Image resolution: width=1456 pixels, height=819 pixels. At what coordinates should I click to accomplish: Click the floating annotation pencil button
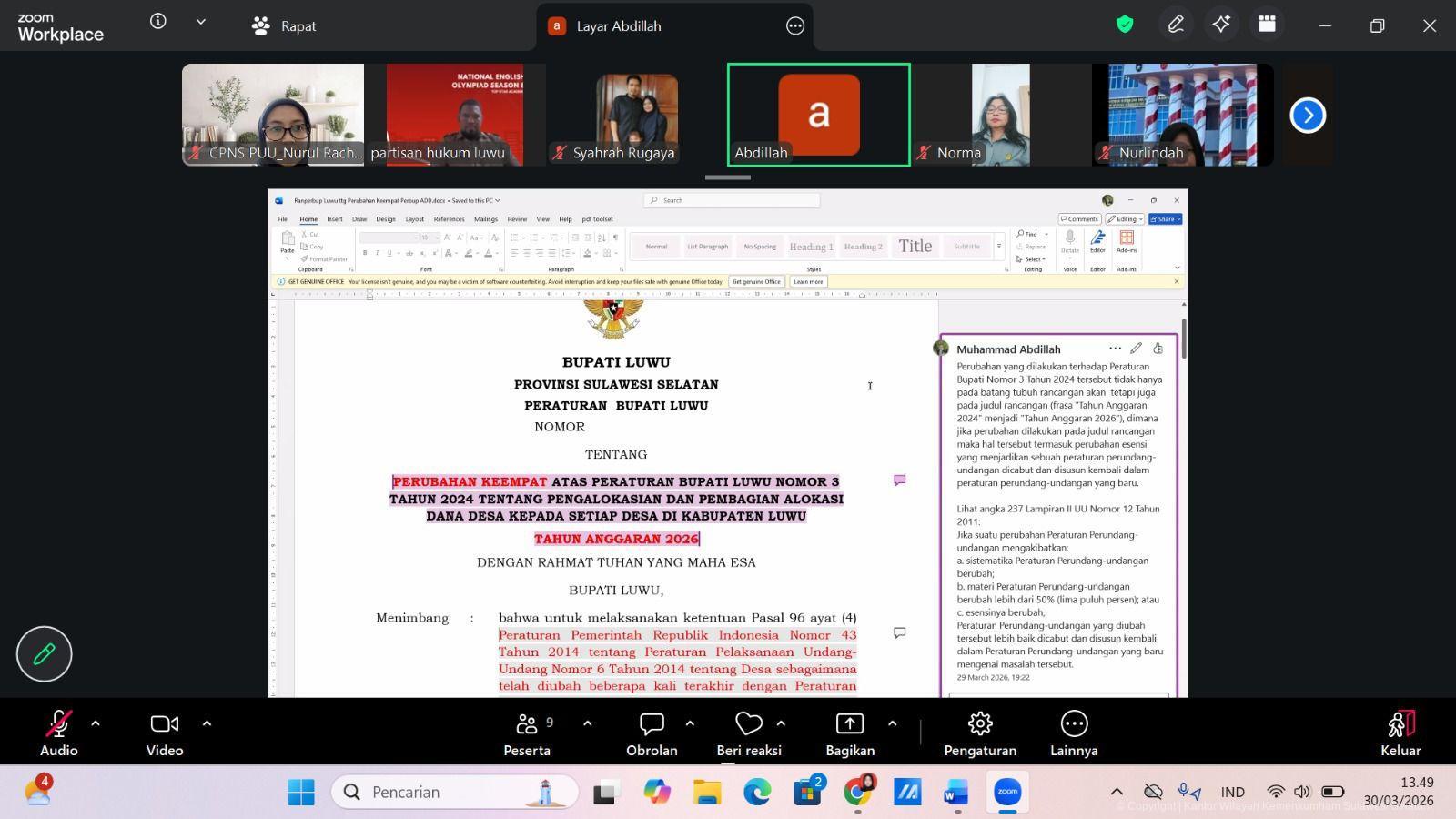coord(44,654)
